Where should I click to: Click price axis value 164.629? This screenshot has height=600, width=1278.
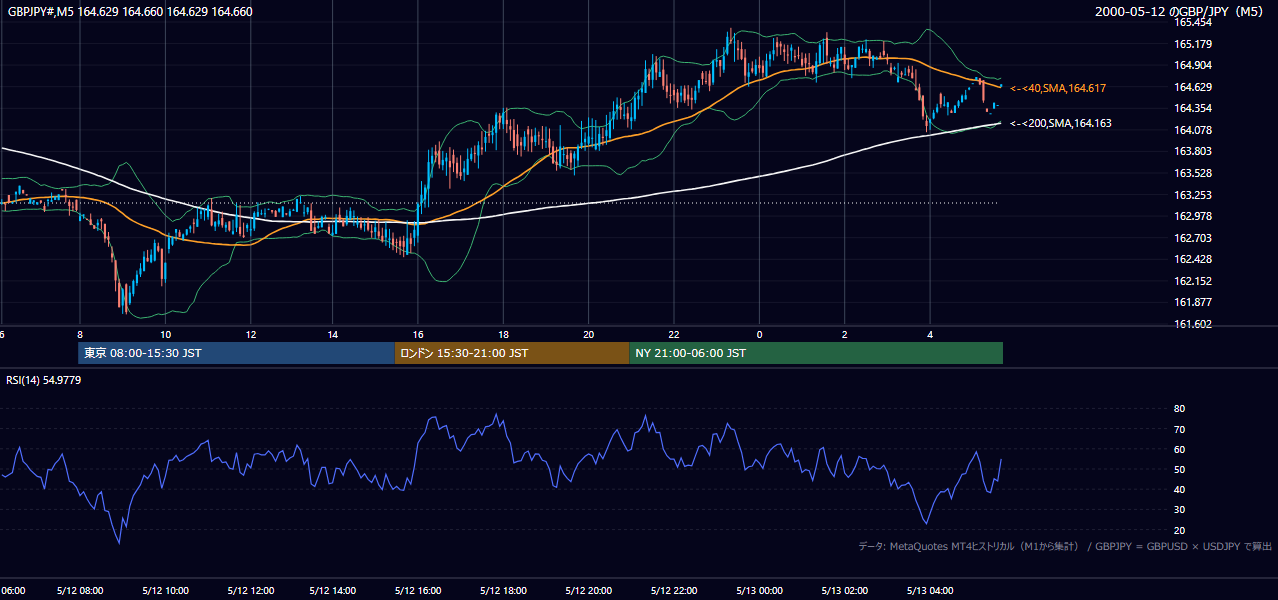pyautogui.click(x=1193, y=87)
